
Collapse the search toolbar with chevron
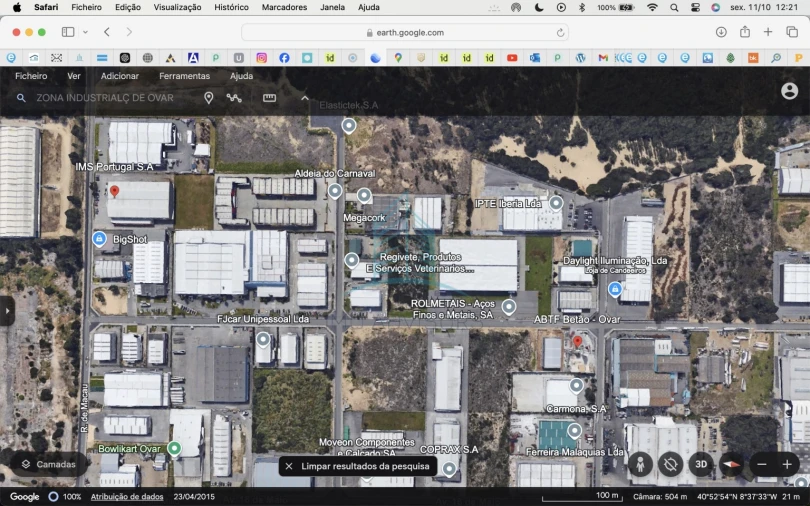pos(305,98)
